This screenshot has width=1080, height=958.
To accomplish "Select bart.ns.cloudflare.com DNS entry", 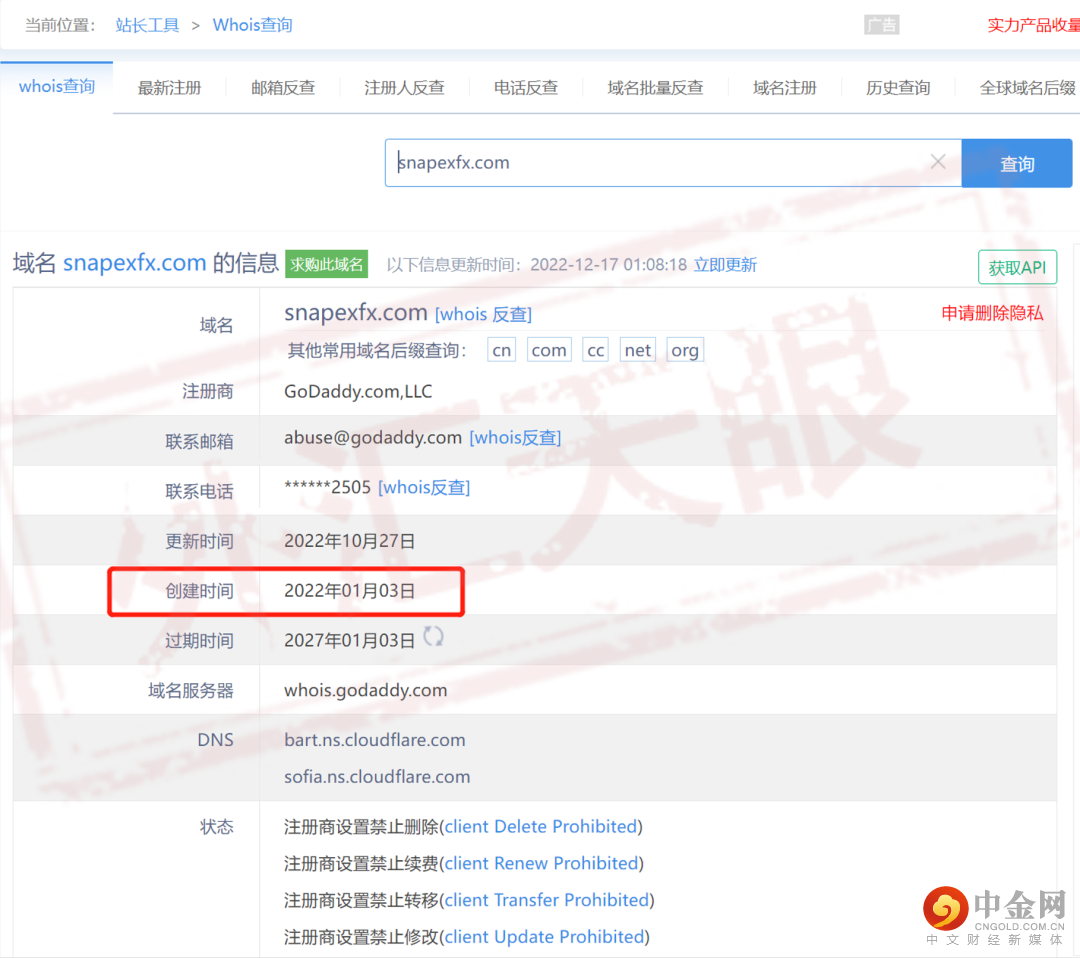I will point(375,740).
